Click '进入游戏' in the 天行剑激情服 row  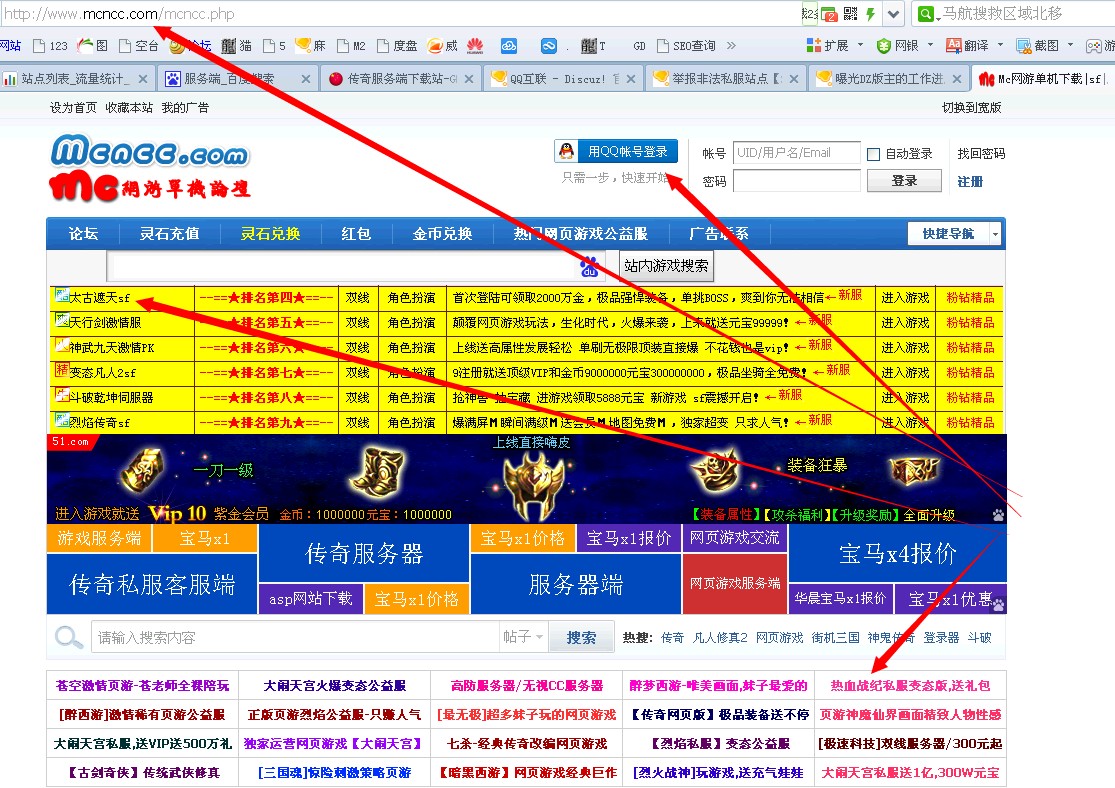pos(905,323)
